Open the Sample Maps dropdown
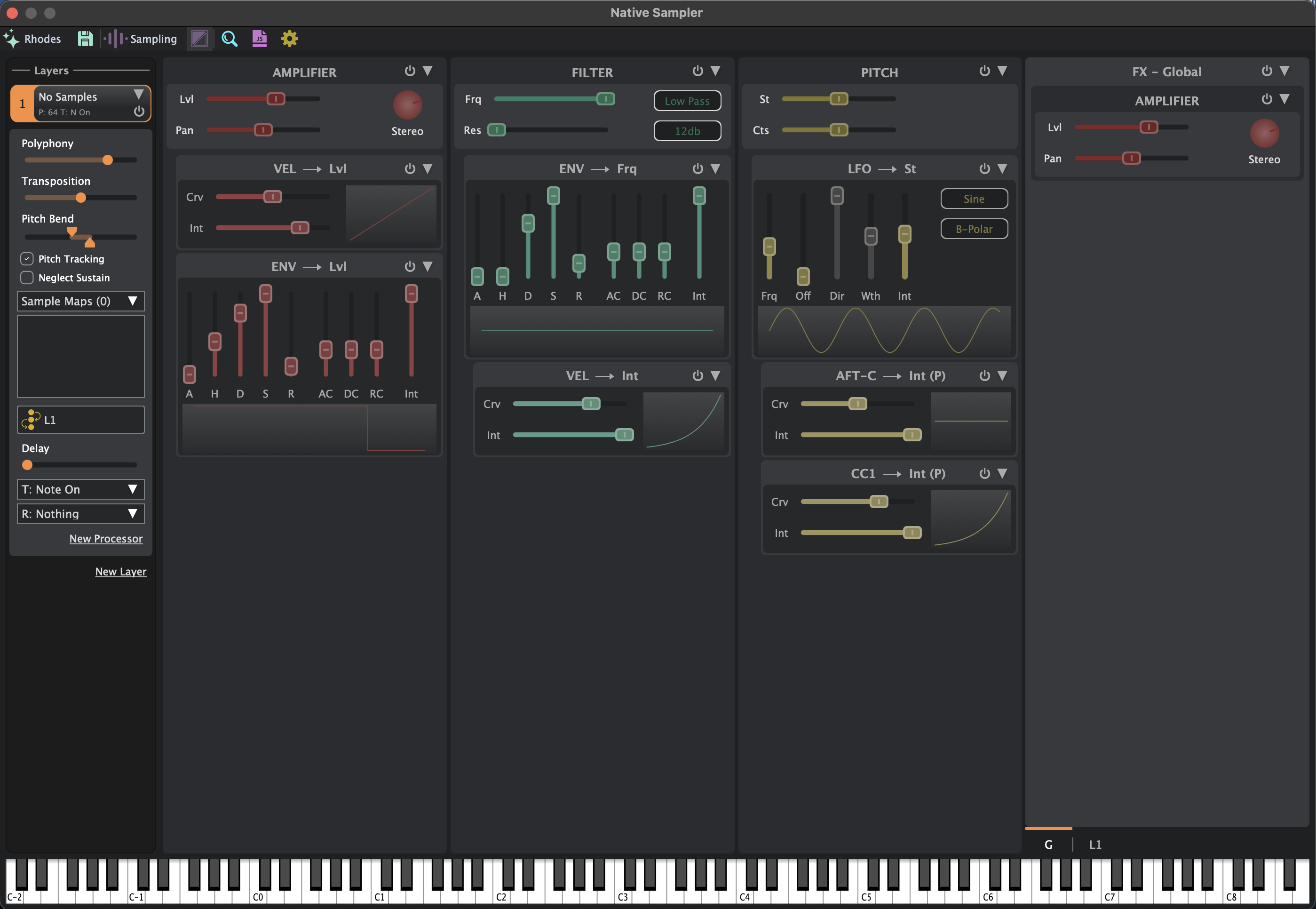The image size is (1316, 909). (x=80, y=301)
